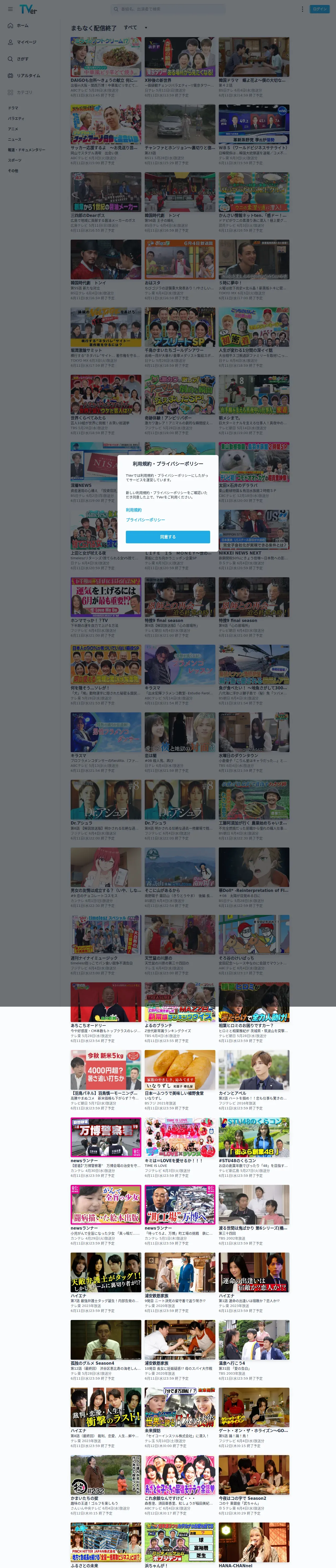
Task: Open さがす search in the sidebar
Action: [18, 59]
